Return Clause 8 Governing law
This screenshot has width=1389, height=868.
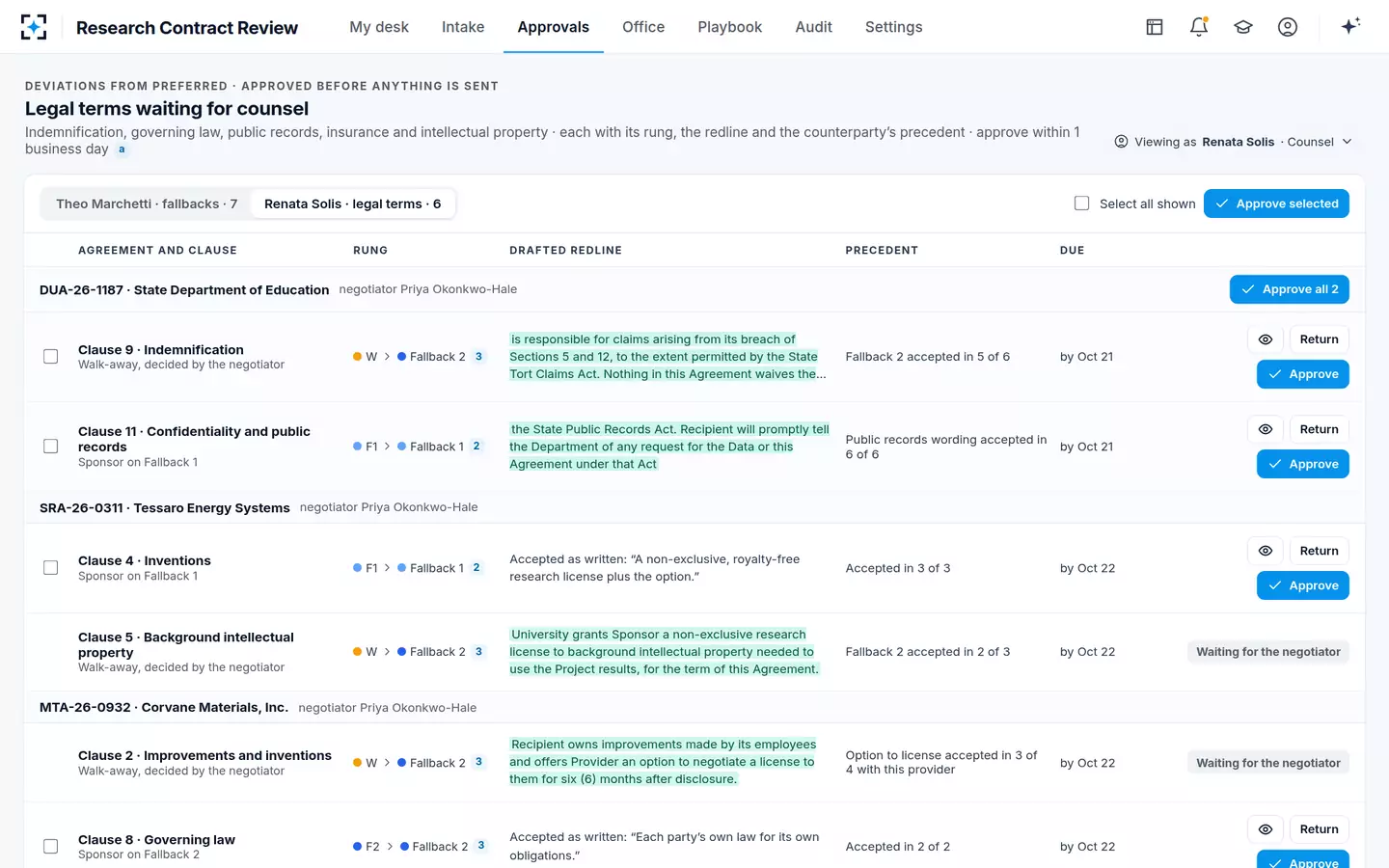[x=1319, y=829]
